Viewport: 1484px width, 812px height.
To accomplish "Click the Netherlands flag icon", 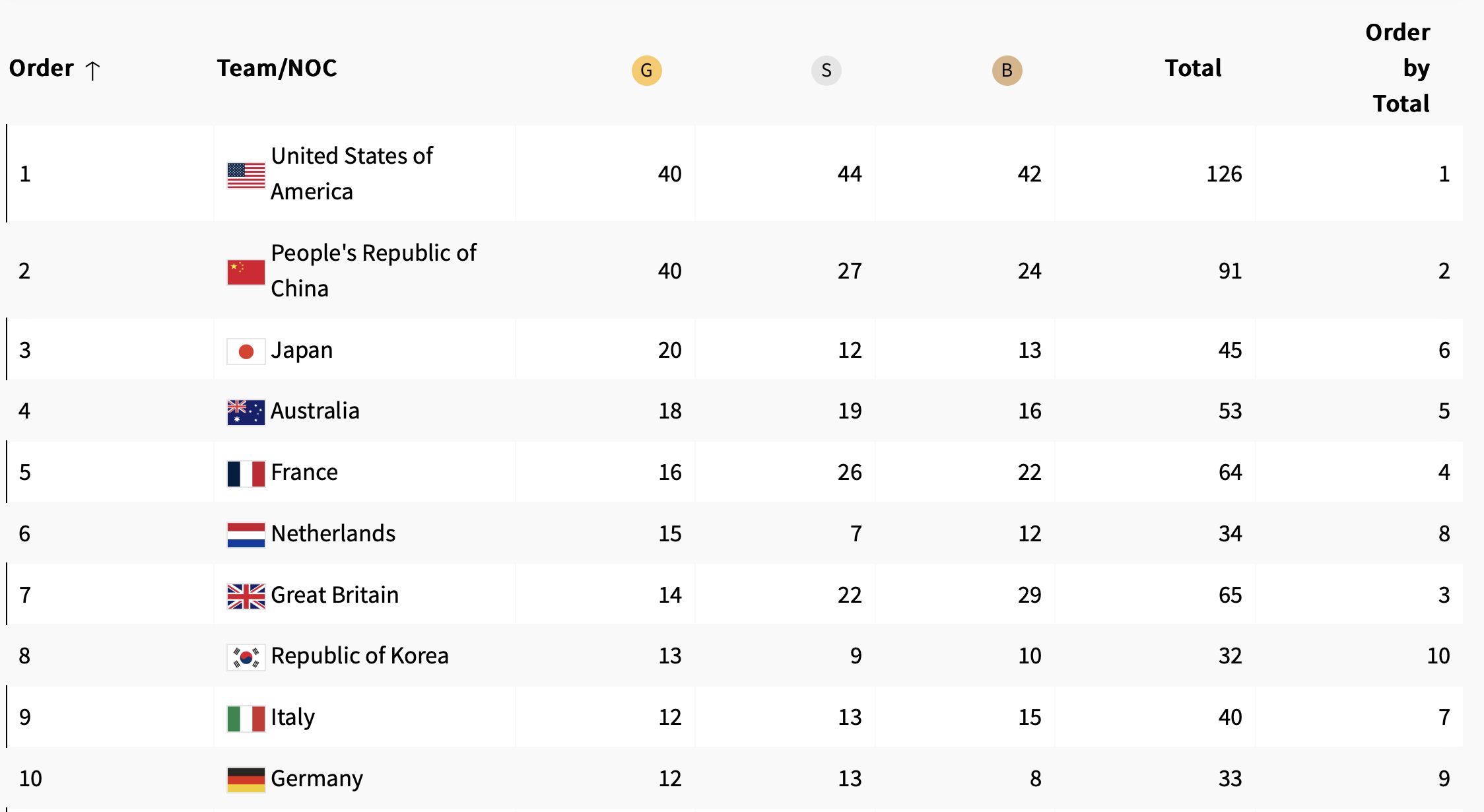I will [246, 535].
